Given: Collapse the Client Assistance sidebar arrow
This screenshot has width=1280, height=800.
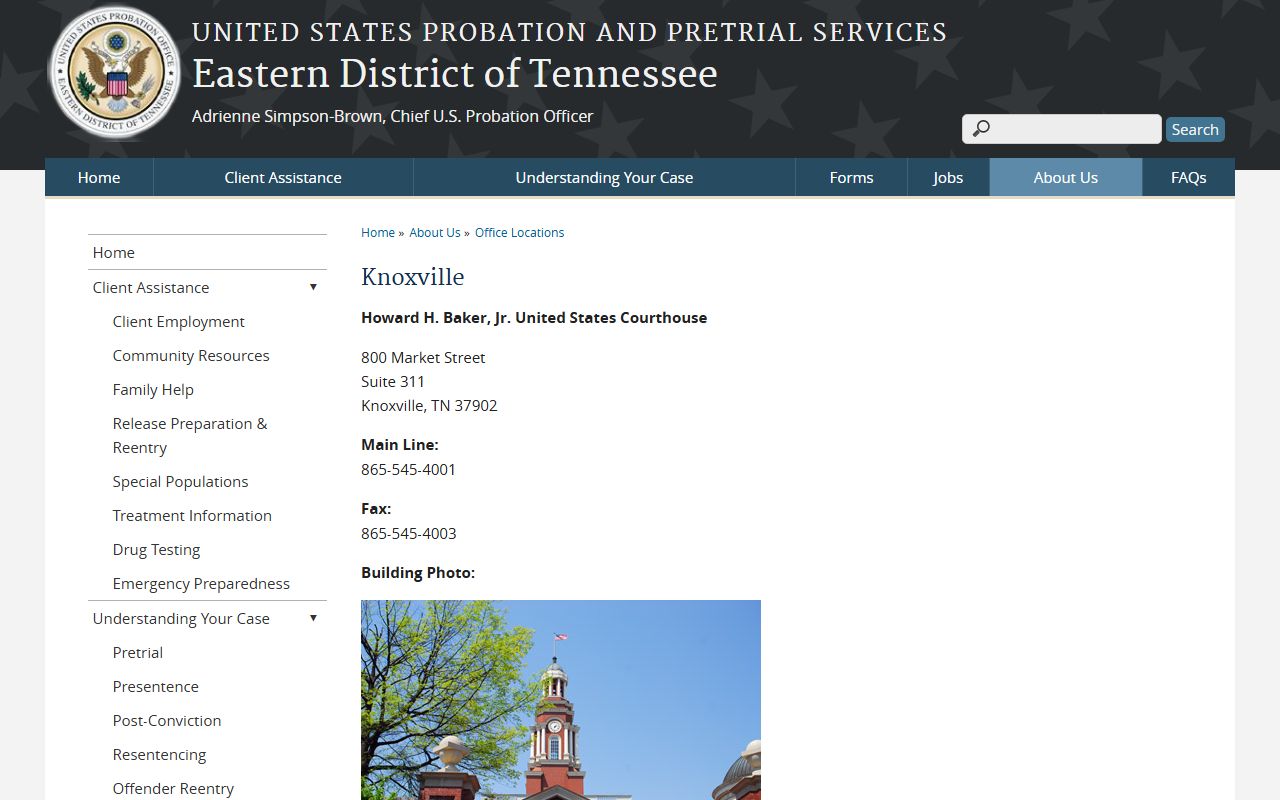Looking at the screenshot, I should 313,287.
